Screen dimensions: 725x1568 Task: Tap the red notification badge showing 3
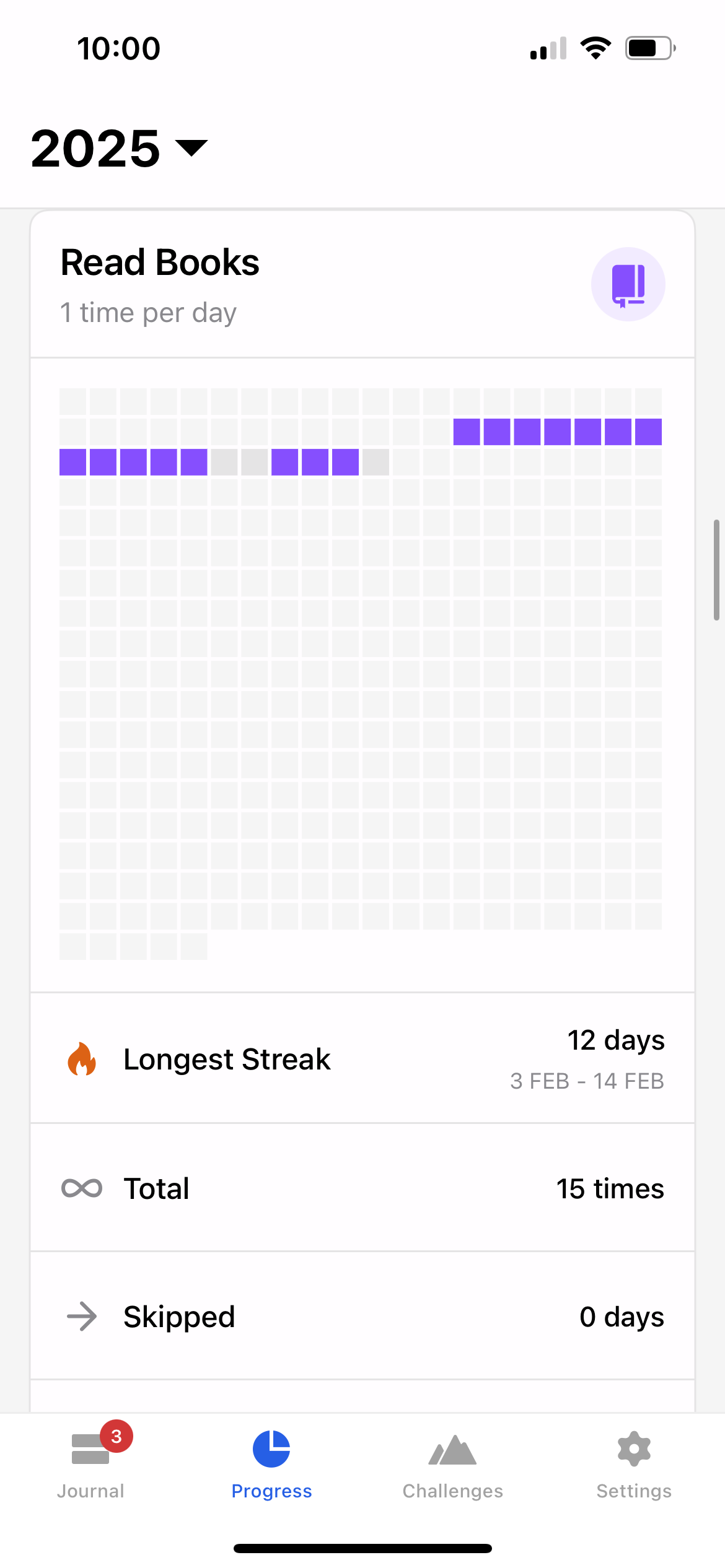click(x=116, y=1436)
